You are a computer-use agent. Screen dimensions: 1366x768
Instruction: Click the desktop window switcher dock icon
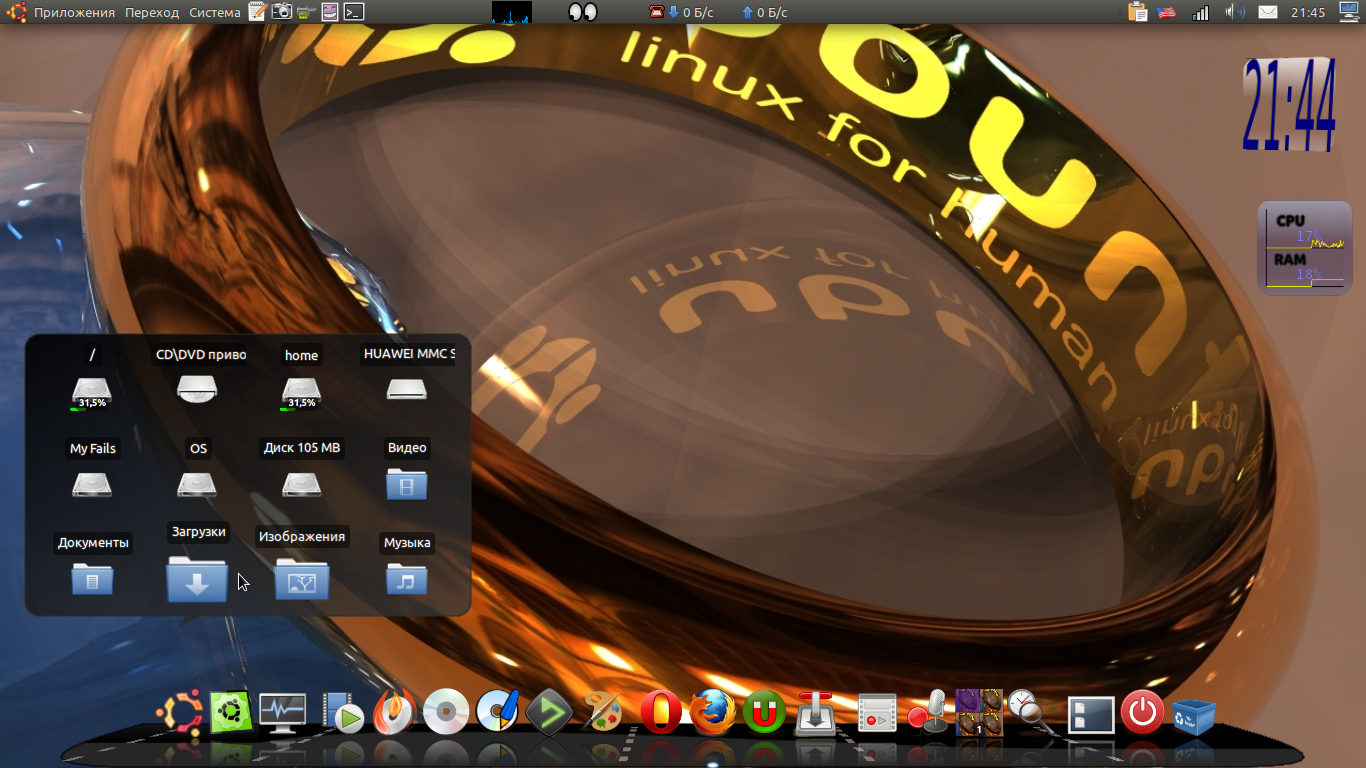tap(1091, 714)
